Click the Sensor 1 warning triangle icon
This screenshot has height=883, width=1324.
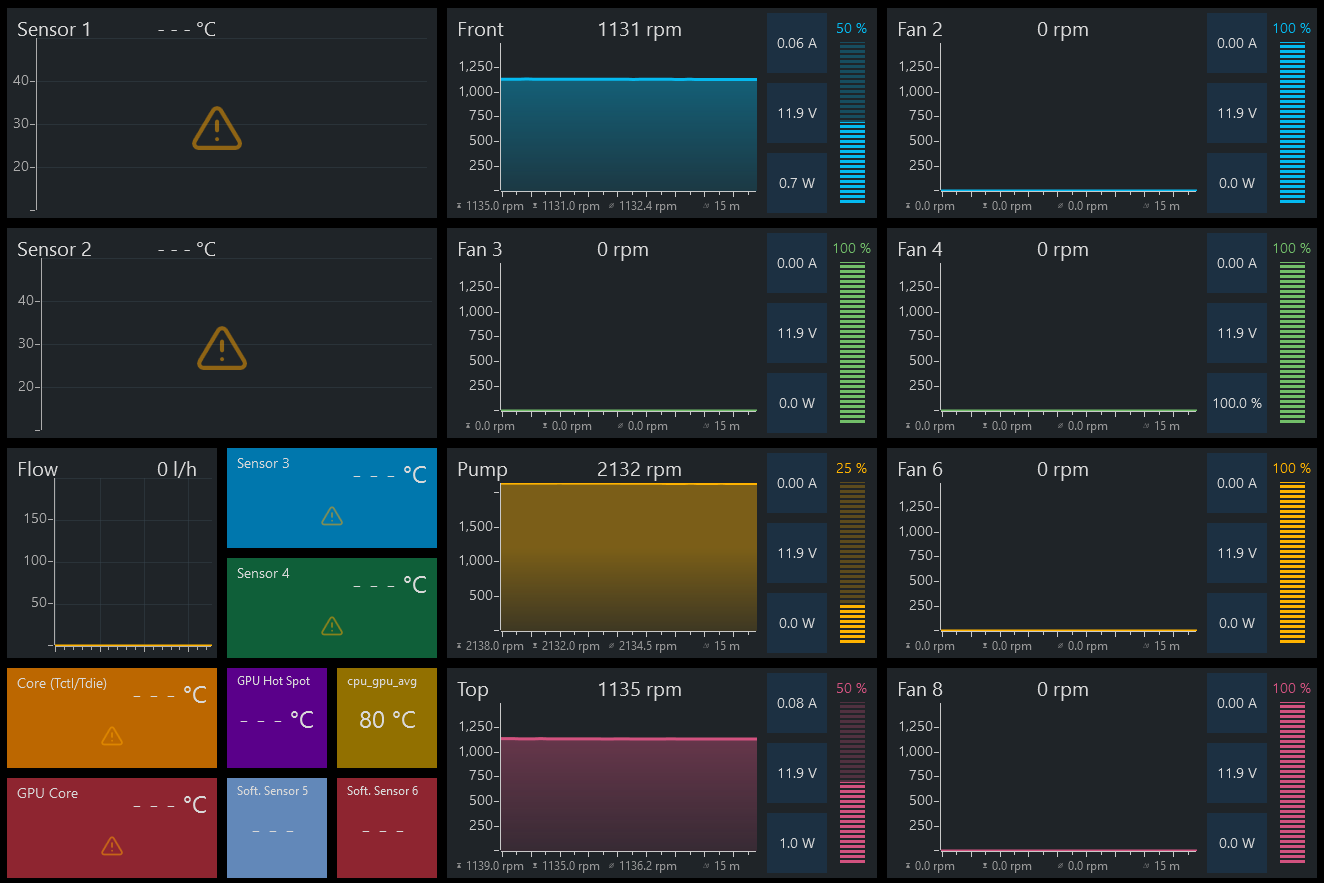(x=217, y=129)
